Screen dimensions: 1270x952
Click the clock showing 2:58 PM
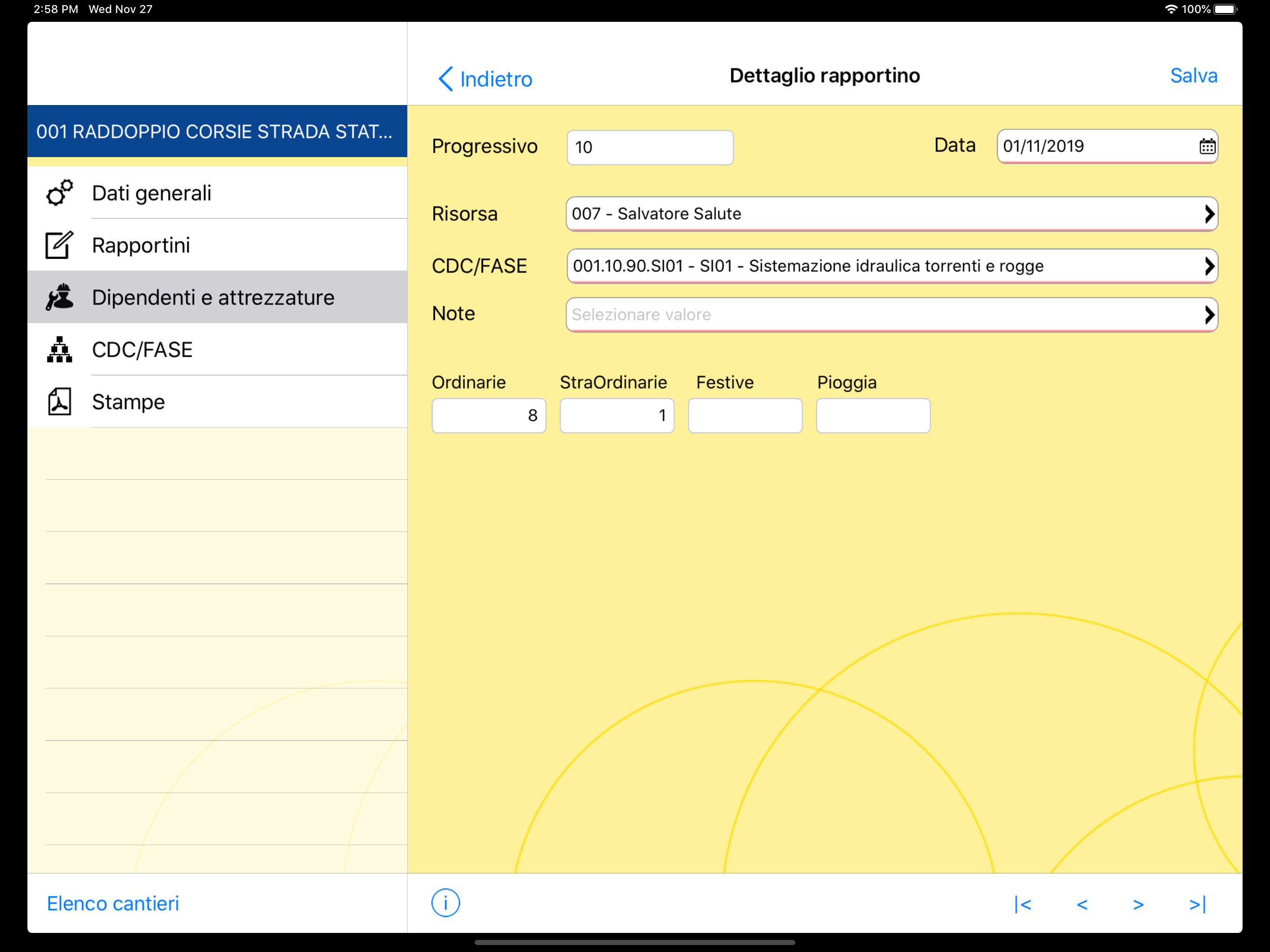click(56, 9)
